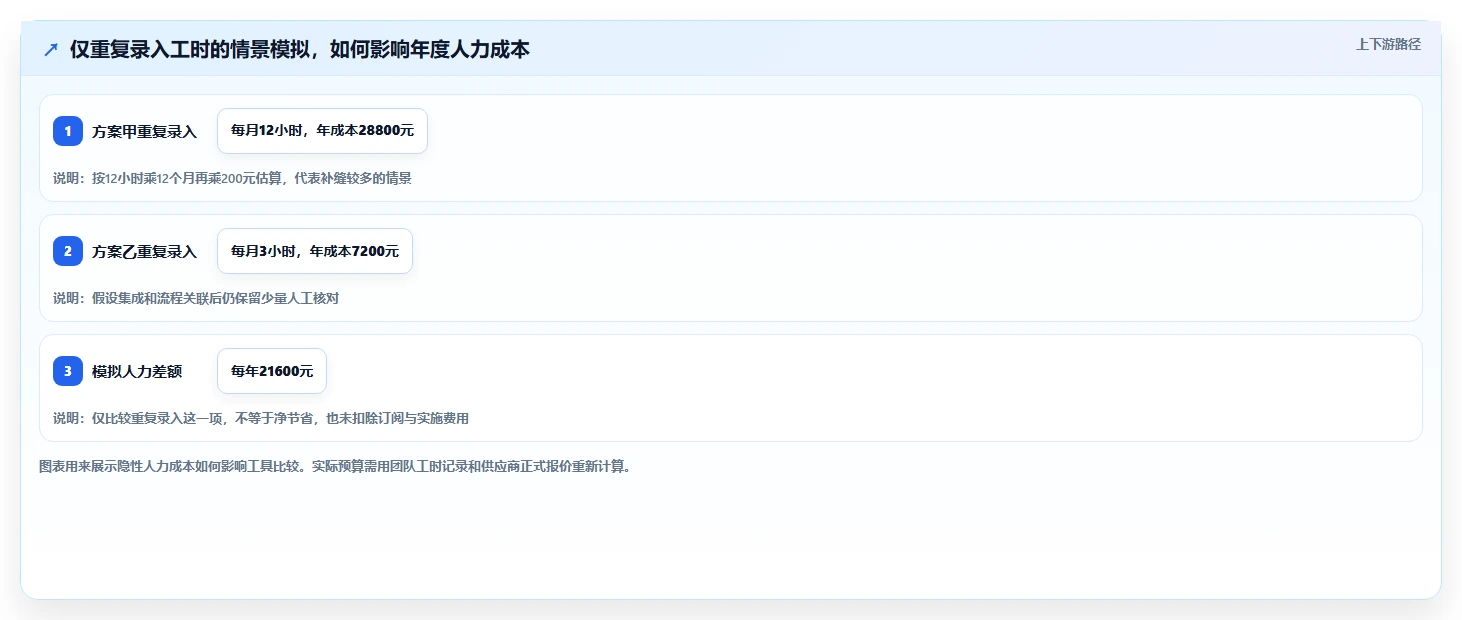The width and height of the screenshot is (1462, 620).
Task: Click the note starting 说明：按12小时乘12个月
Action: click(x=233, y=178)
